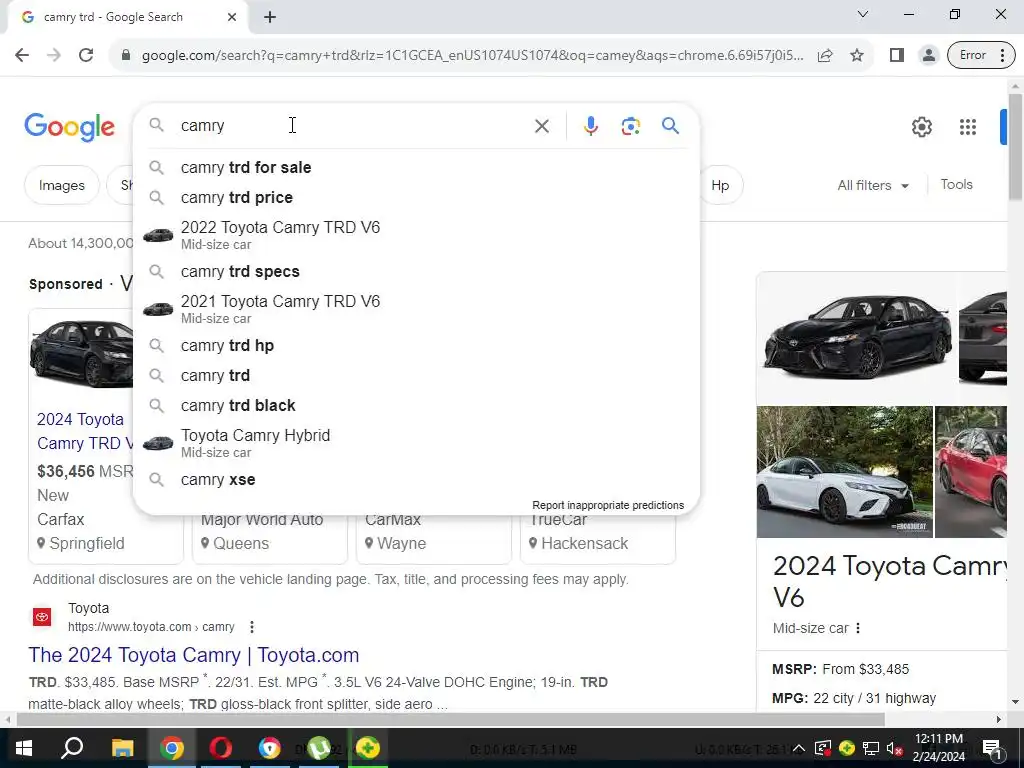Viewport: 1024px width, 768px height.
Task: Open the search Tools button
Action: click(x=956, y=185)
